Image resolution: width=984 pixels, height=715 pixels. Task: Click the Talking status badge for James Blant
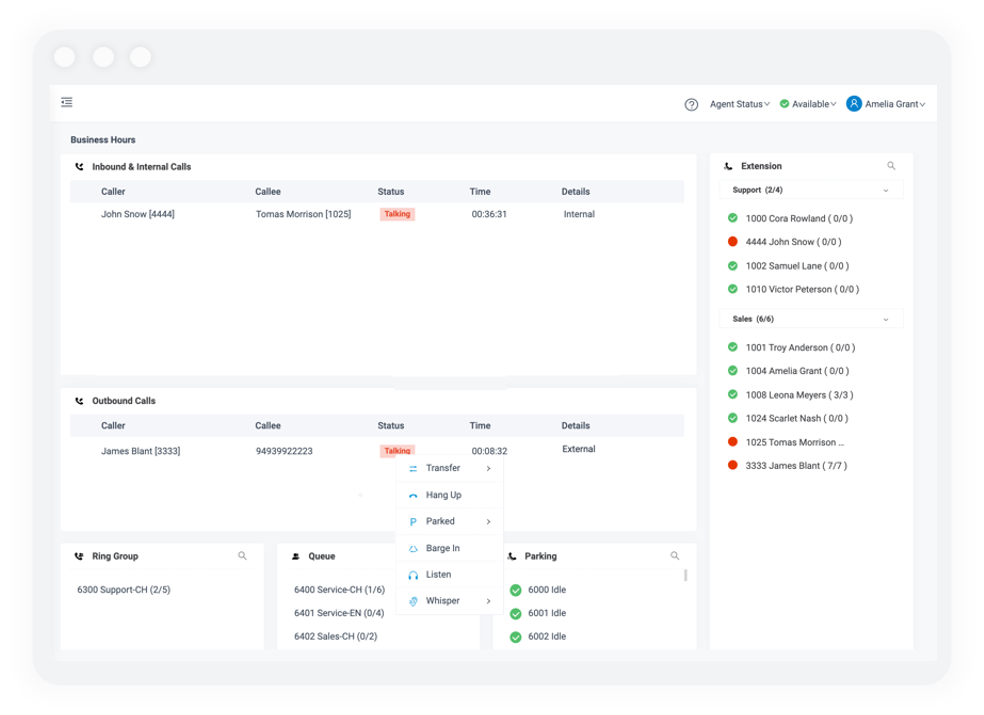click(x=397, y=450)
